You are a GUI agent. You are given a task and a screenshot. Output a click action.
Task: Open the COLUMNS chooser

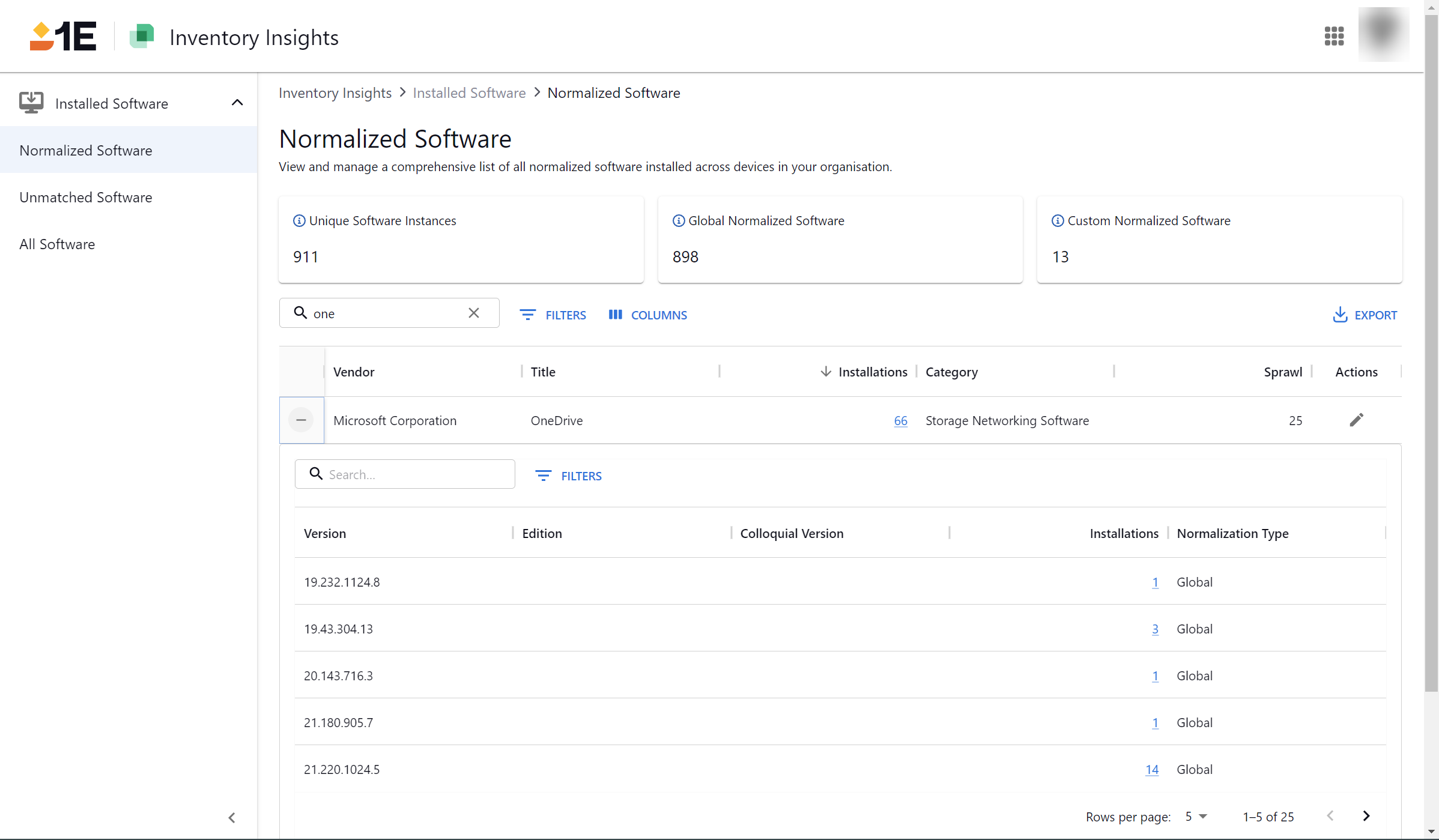coord(647,315)
